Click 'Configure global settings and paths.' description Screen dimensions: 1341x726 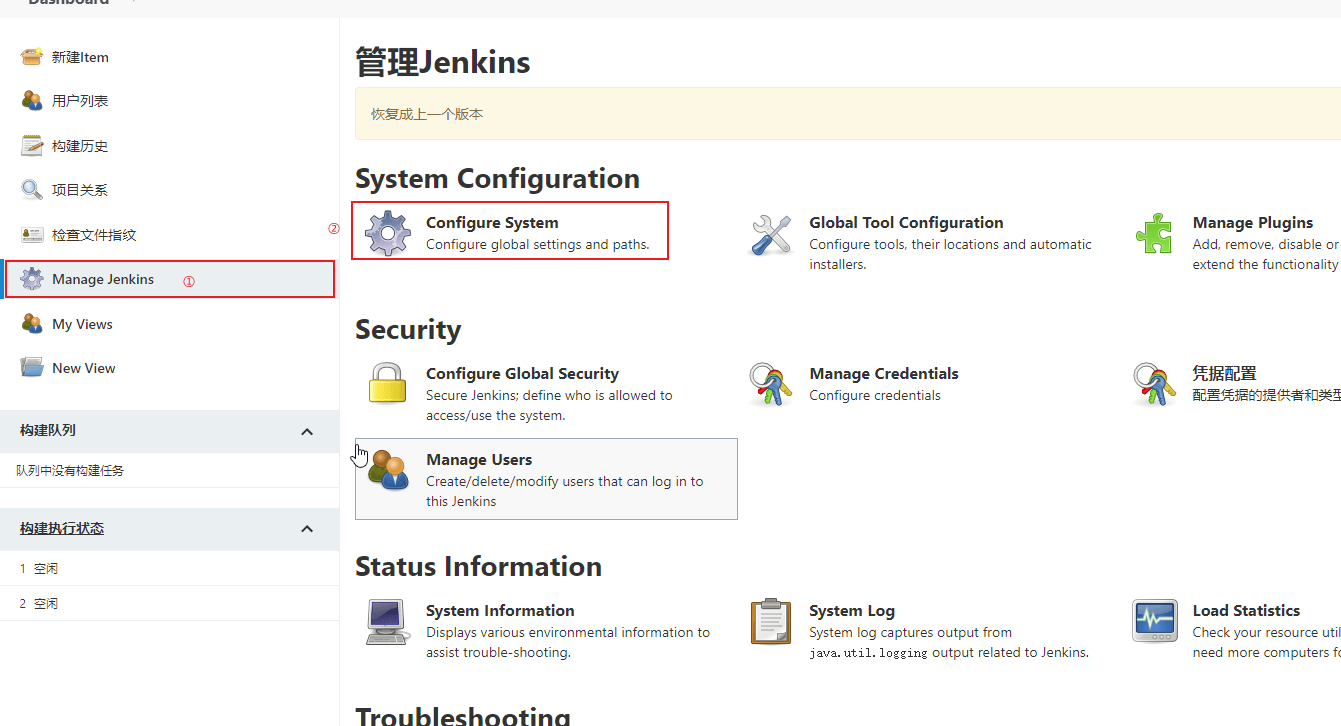(538, 244)
